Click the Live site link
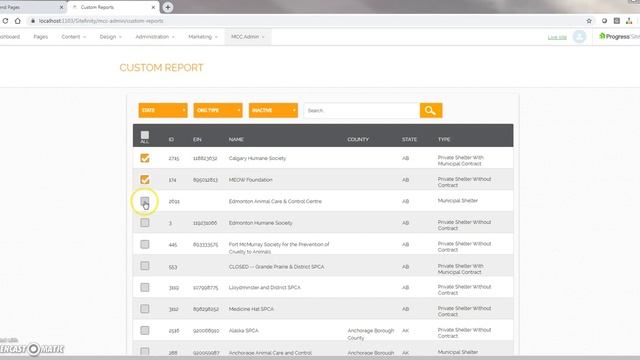 pyautogui.click(x=557, y=37)
